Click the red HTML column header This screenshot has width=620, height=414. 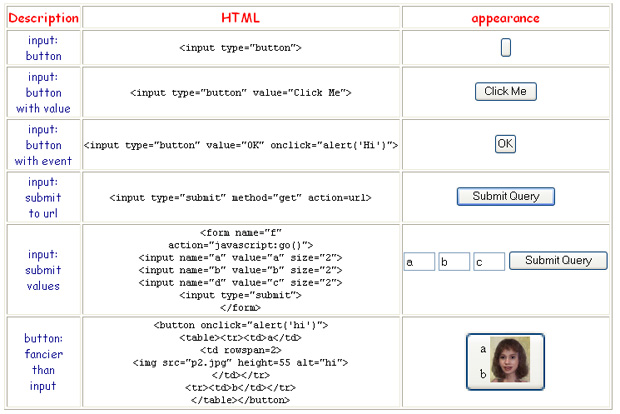(241, 18)
